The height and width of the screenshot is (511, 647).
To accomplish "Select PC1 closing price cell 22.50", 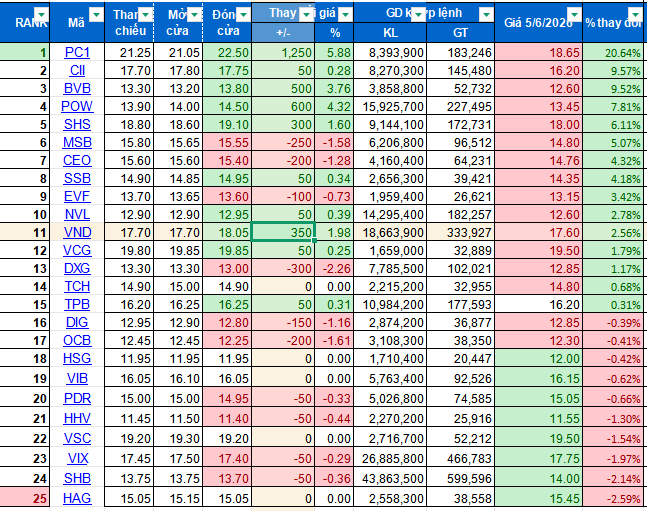I will 227,52.
